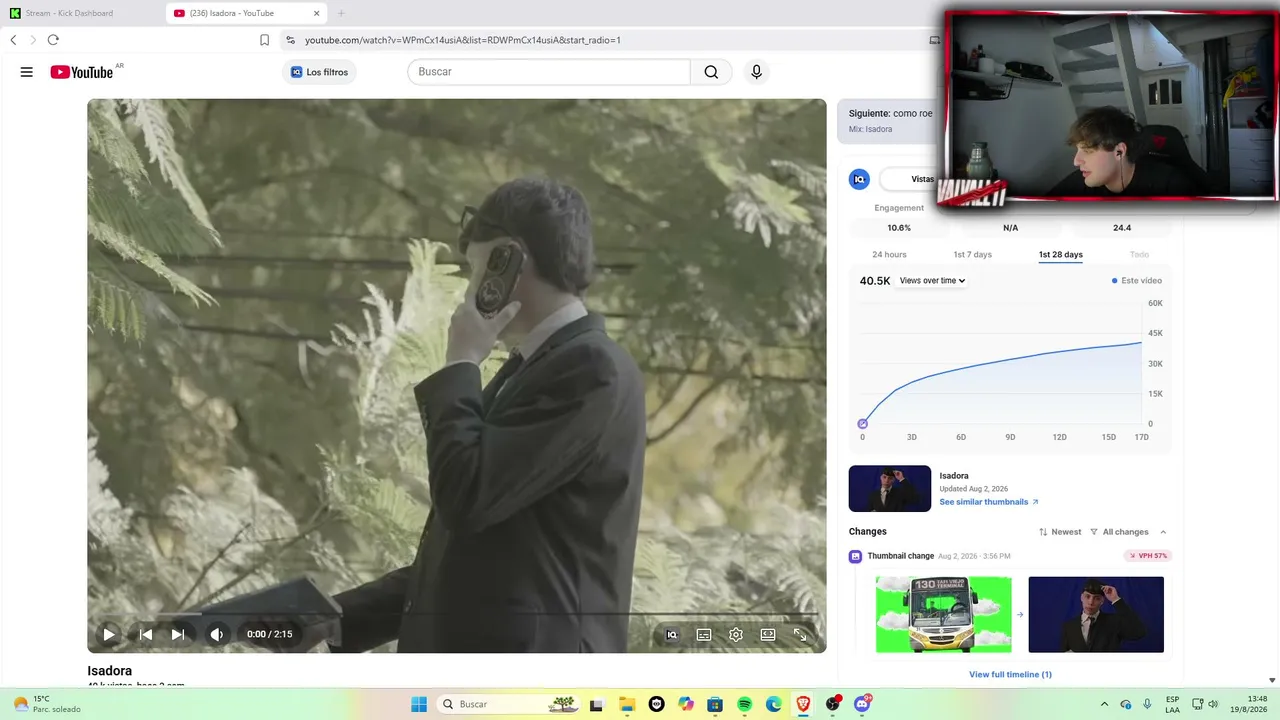Close the Isadora YouTube tab
This screenshot has height=720, width=1280.
[x=317, y=13]
